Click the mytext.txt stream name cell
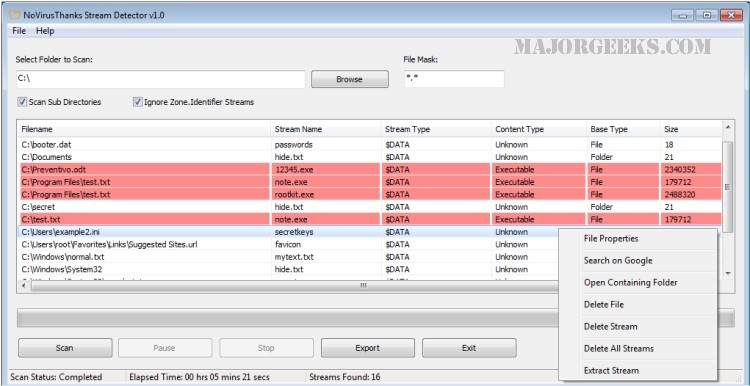This screenshot has width=750, height=386. coord(294,257)
